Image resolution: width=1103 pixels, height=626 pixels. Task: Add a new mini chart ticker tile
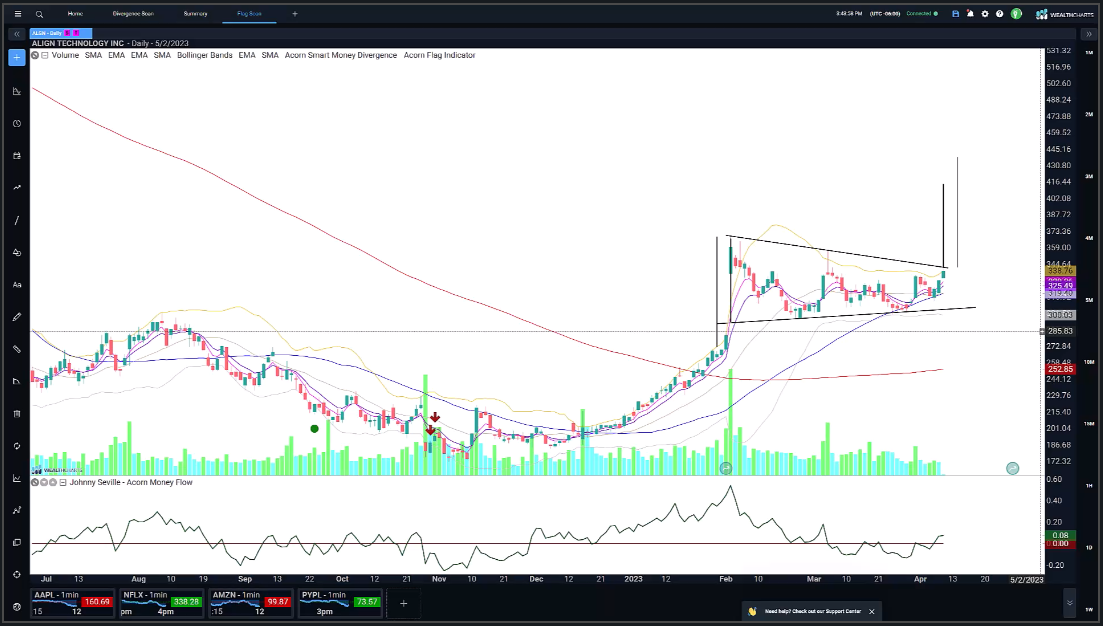(403, 603)
